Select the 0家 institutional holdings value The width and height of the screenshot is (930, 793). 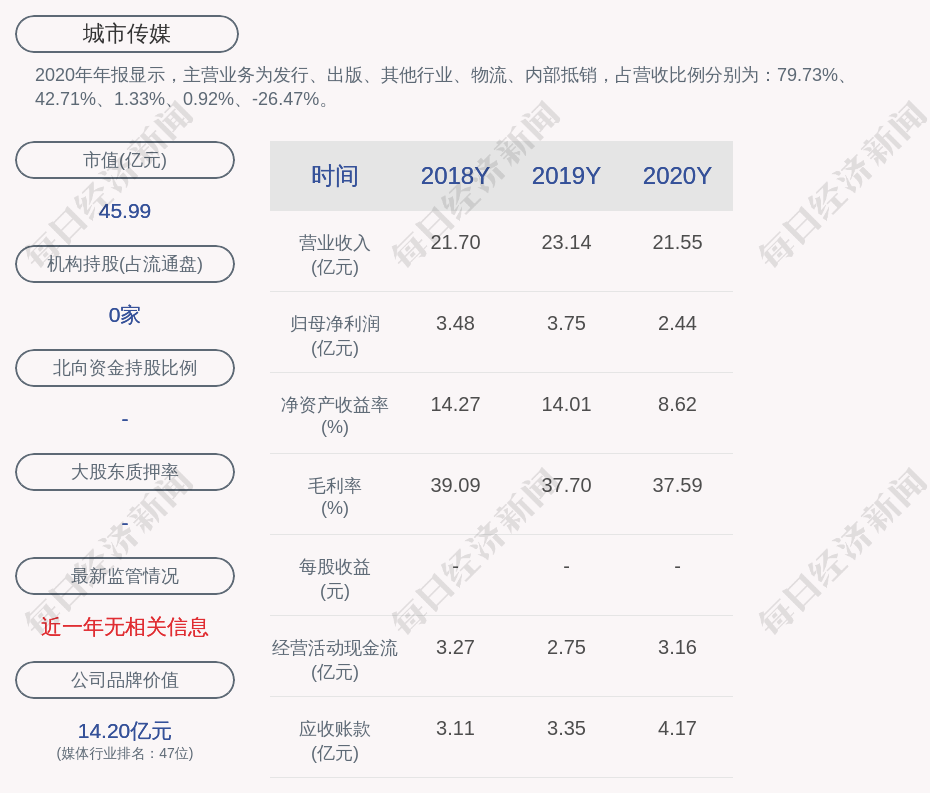(125, 315)
